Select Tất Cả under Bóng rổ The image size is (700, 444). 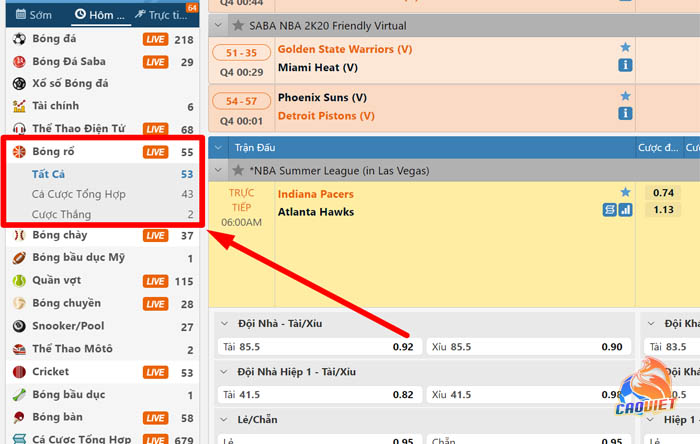48,174
